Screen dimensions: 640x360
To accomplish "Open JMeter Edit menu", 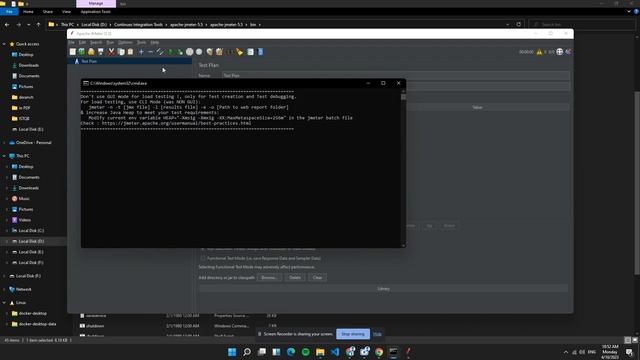I will point(82,42).
